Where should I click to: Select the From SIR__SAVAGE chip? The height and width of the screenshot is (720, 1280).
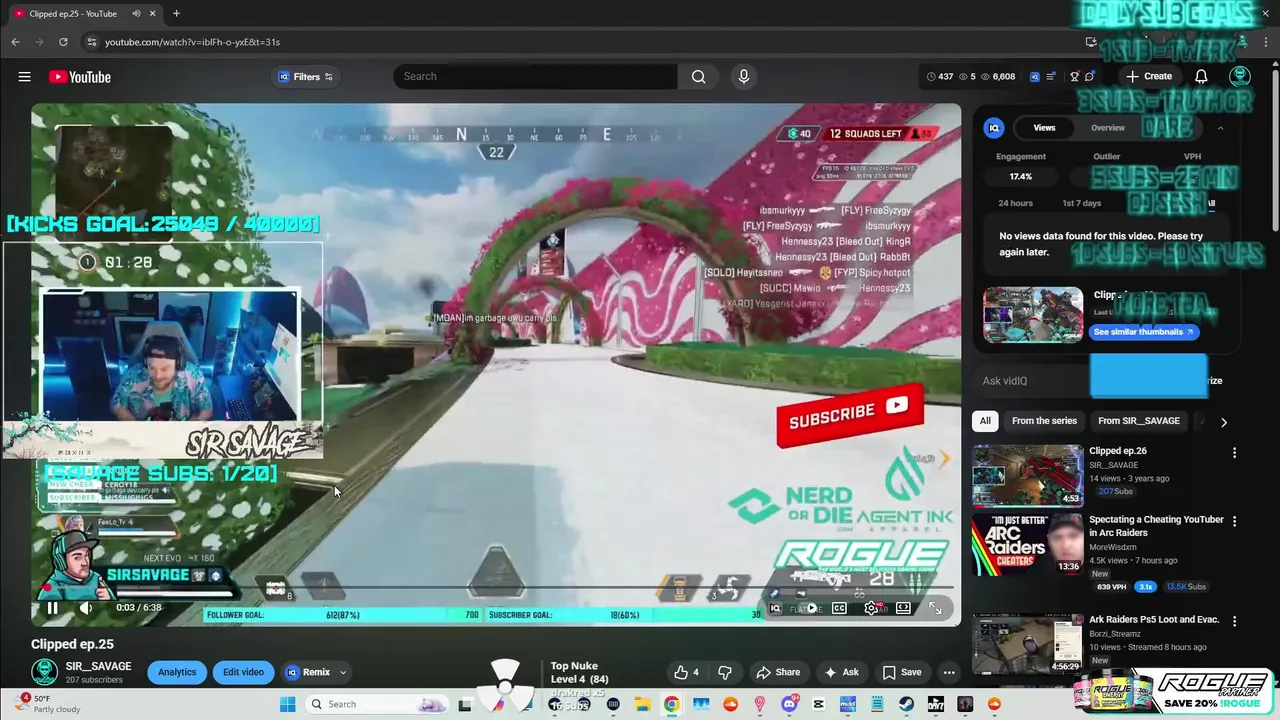(1139, 421)
